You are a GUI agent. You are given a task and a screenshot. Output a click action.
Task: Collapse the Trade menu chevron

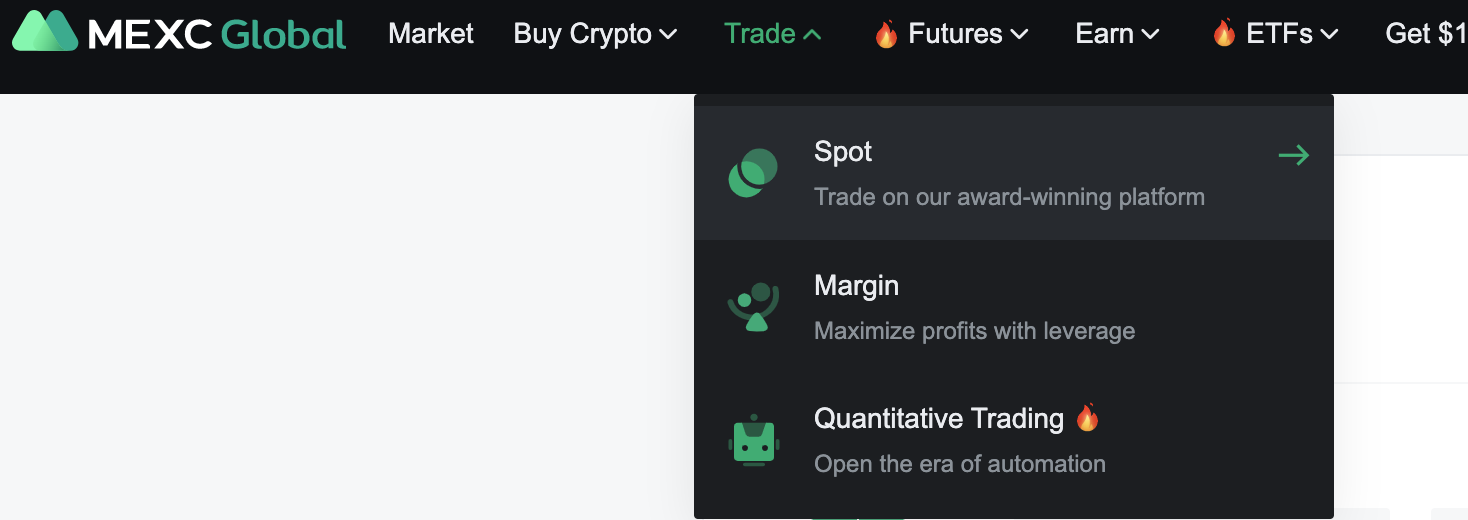[x=812, y=34]
